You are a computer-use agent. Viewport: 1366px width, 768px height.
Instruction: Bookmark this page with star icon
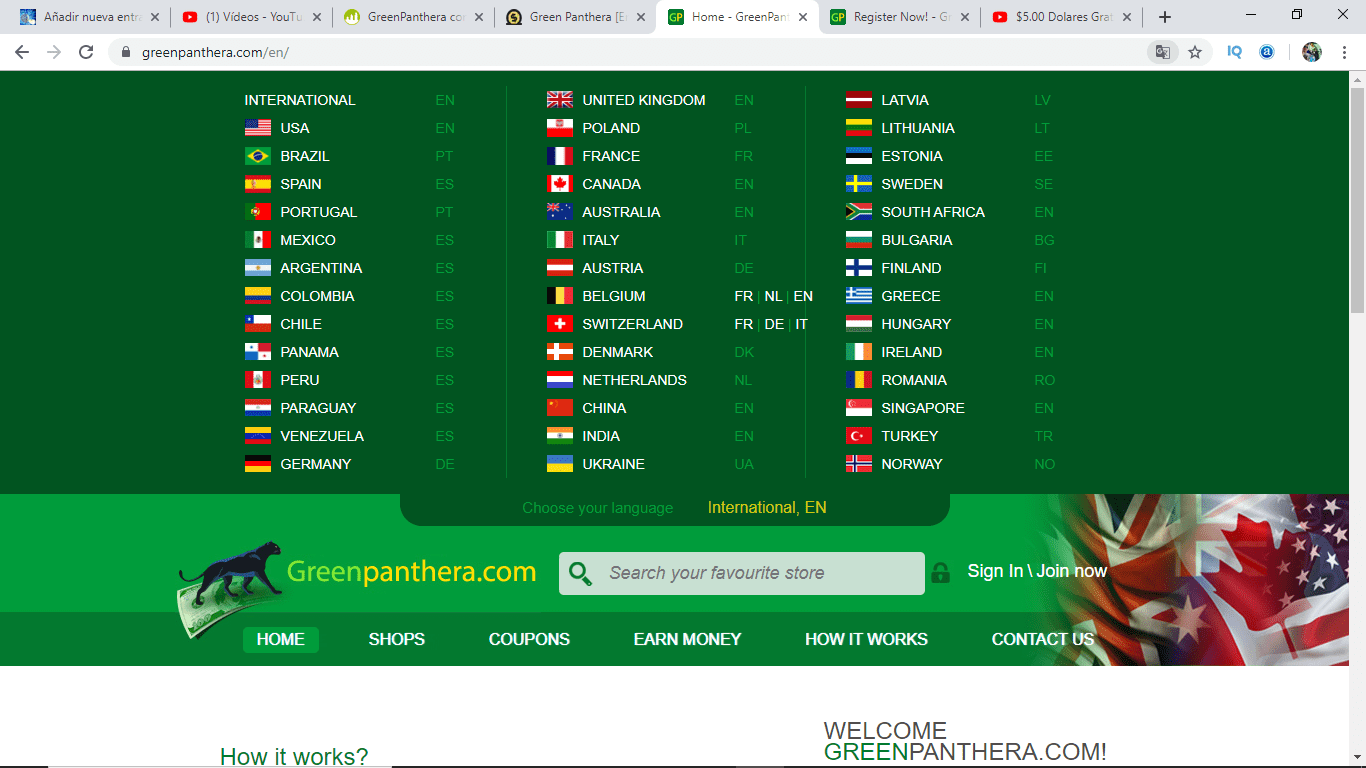tap(1194, 52)
